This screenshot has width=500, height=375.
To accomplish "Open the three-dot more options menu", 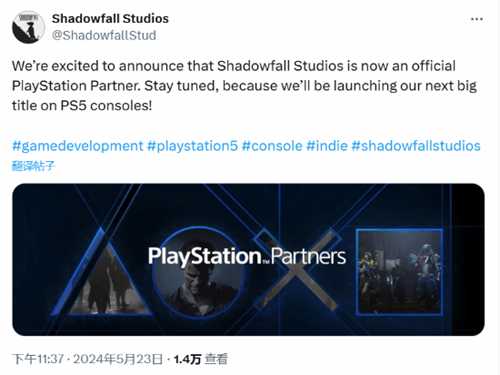I will click(x=477, y=19).
